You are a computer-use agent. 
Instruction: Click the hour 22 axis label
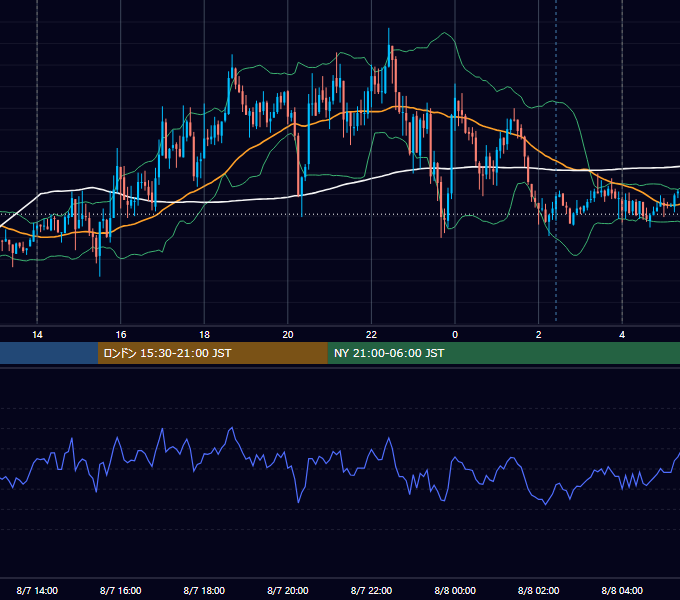372,335
